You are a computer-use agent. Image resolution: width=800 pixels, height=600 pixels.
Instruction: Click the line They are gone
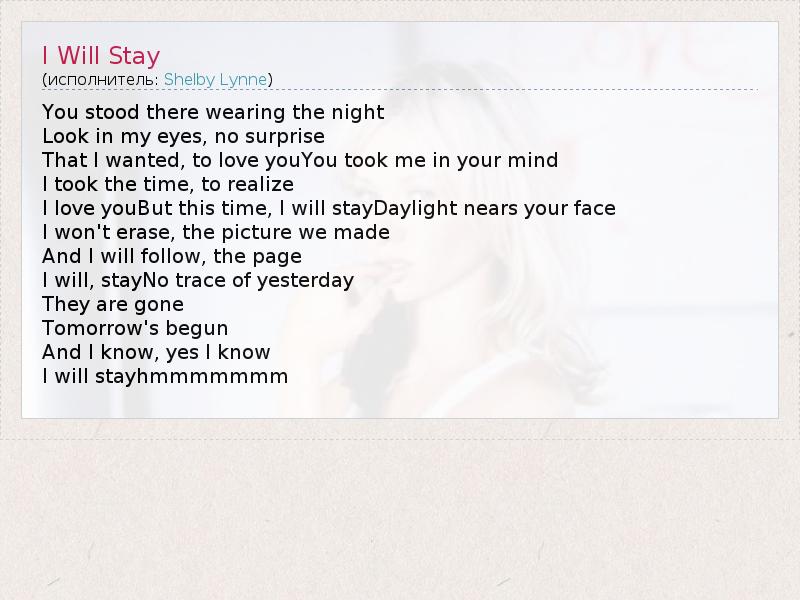pos(113,304)
